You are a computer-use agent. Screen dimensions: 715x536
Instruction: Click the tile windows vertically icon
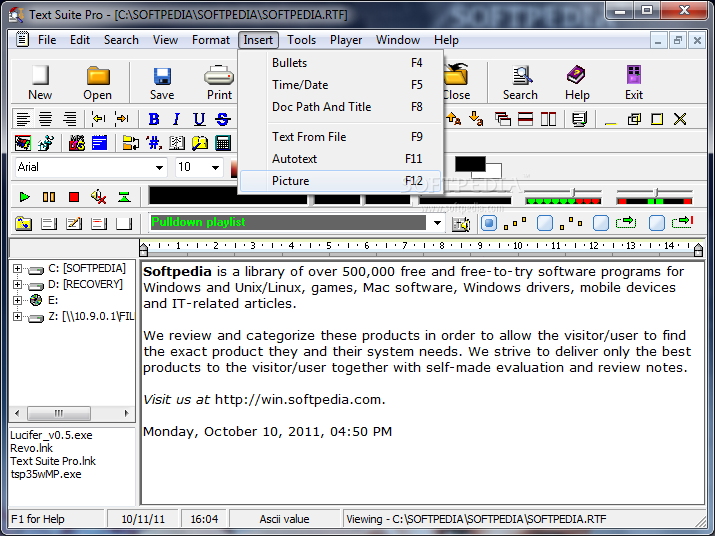click(548, 120)
